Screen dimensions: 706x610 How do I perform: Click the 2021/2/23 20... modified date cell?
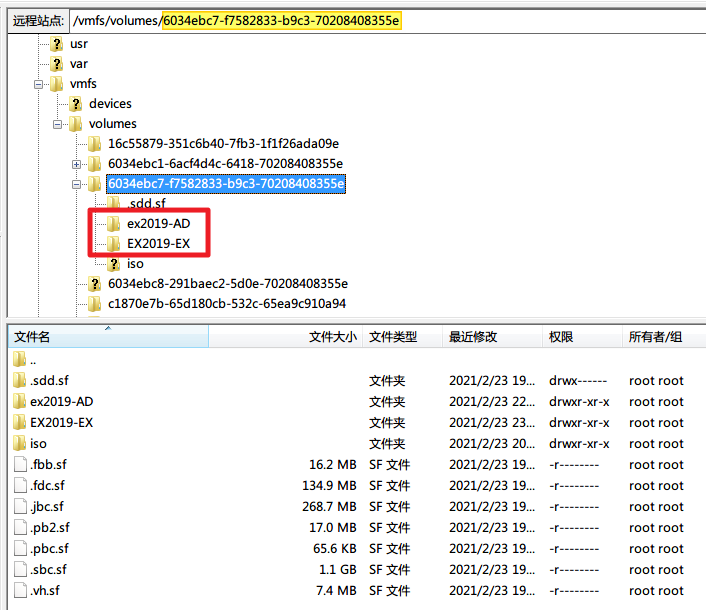pos(492,444)
